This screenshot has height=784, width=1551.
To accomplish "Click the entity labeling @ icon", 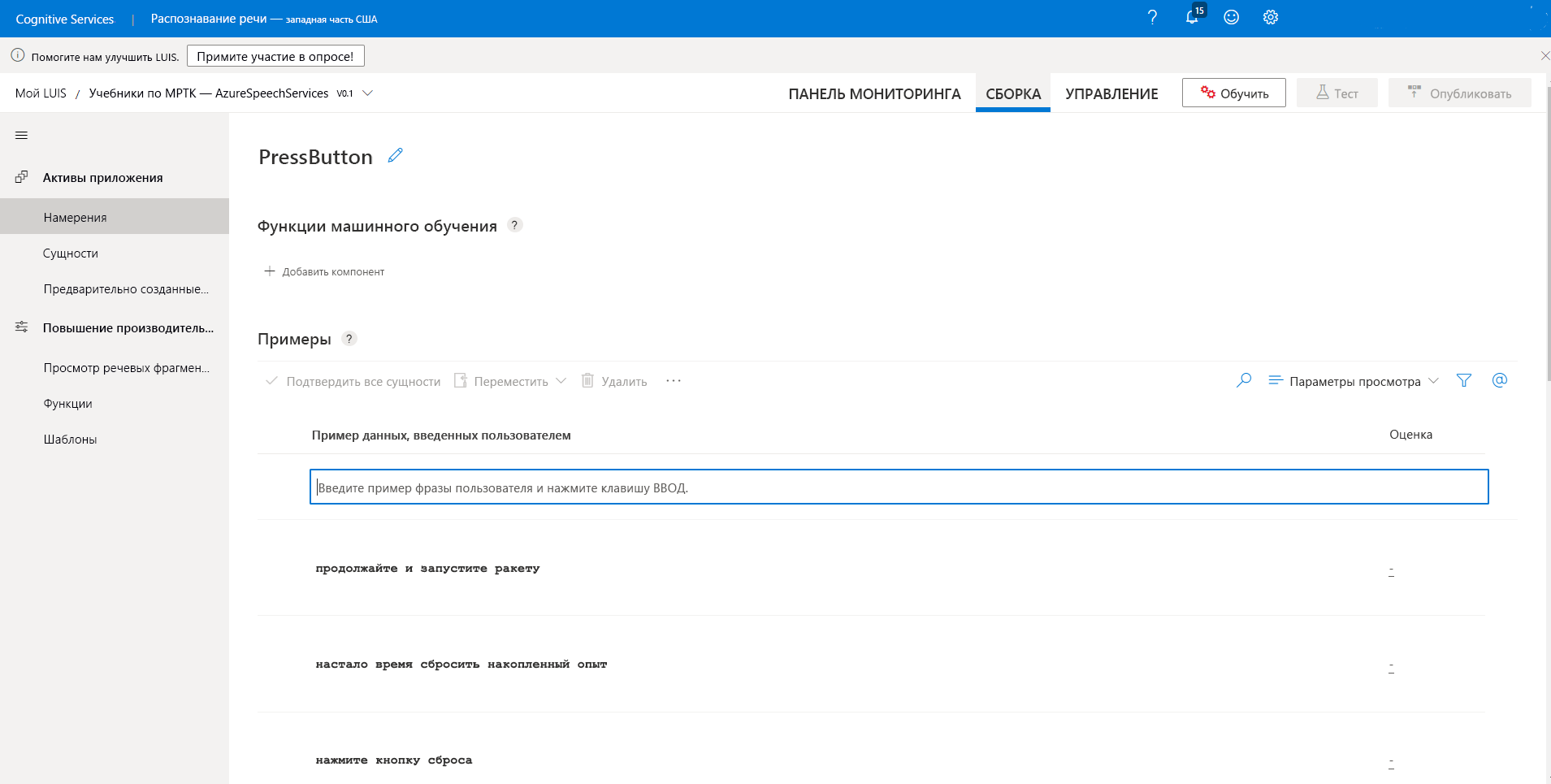I will click(x=1499, y=379).
